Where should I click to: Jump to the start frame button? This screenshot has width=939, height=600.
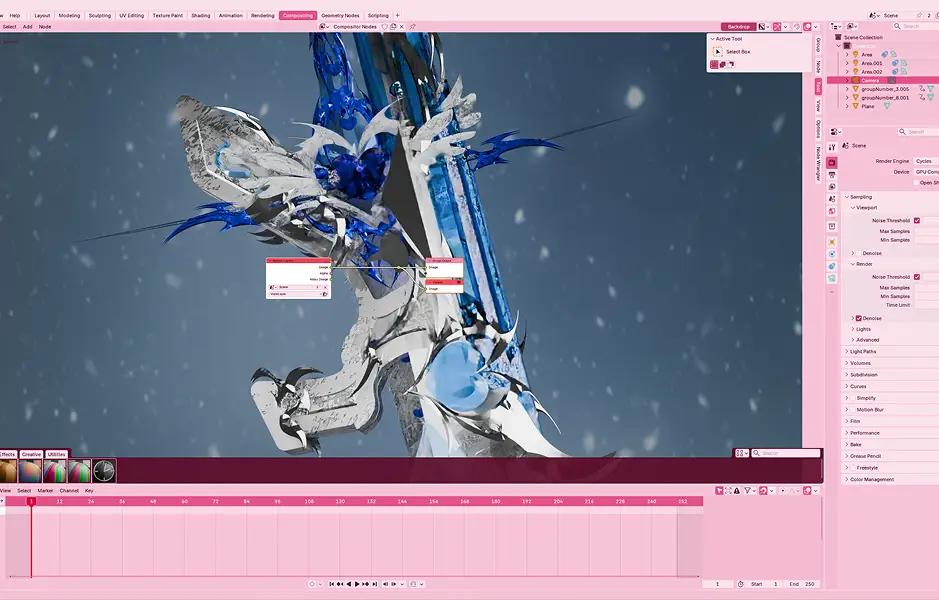tap(331, 584)
